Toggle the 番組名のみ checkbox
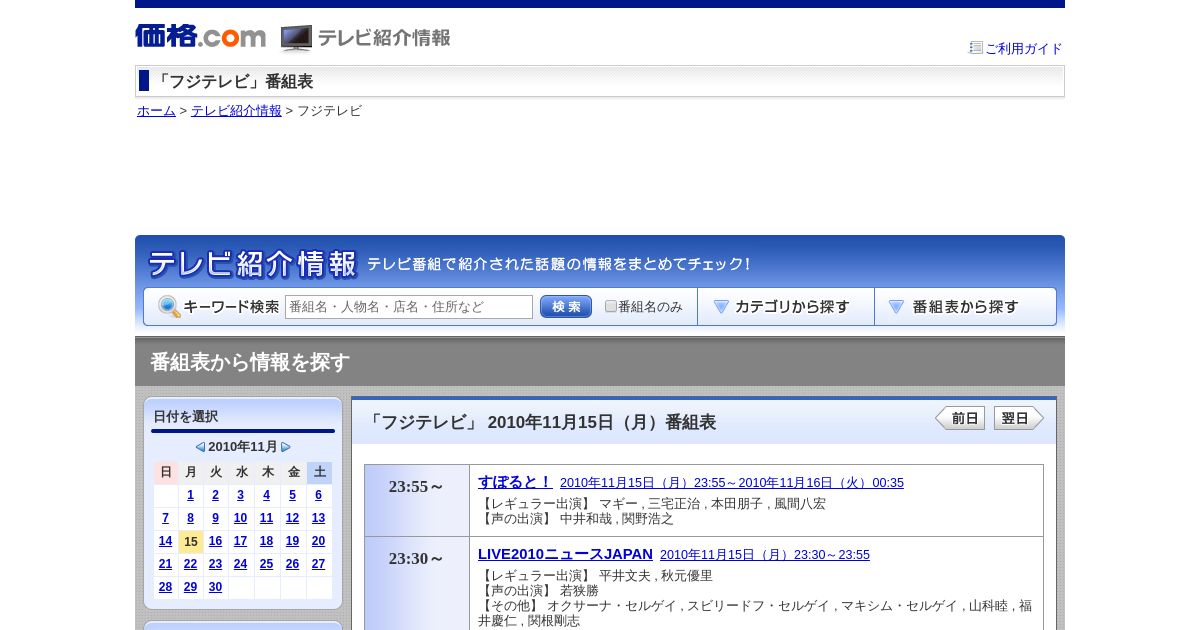The width and height of the screenshot is (1200, 630). coord(611,306)
